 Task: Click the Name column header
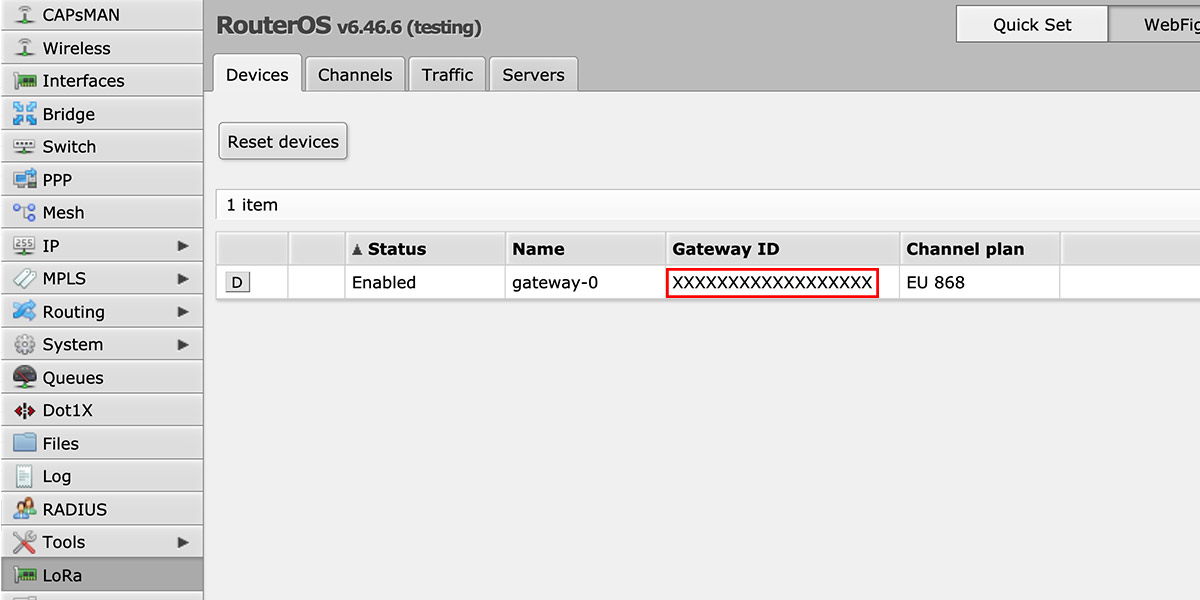tap(586, 250)
